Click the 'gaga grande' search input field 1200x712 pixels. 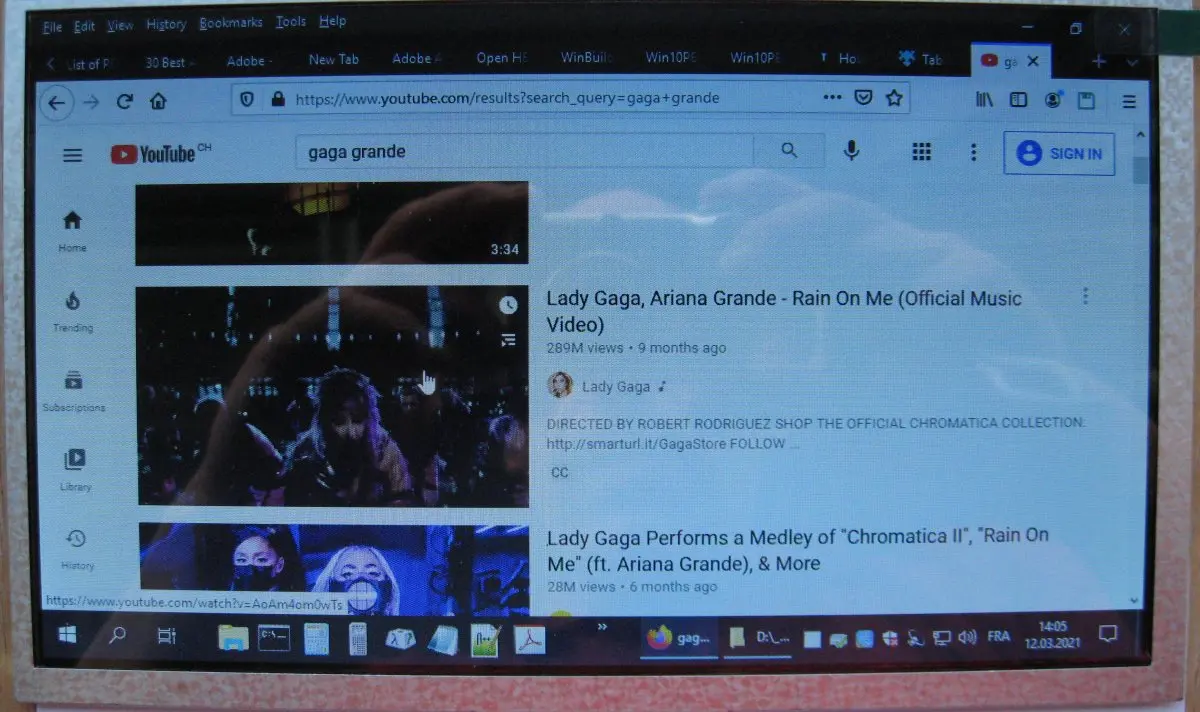525,152
